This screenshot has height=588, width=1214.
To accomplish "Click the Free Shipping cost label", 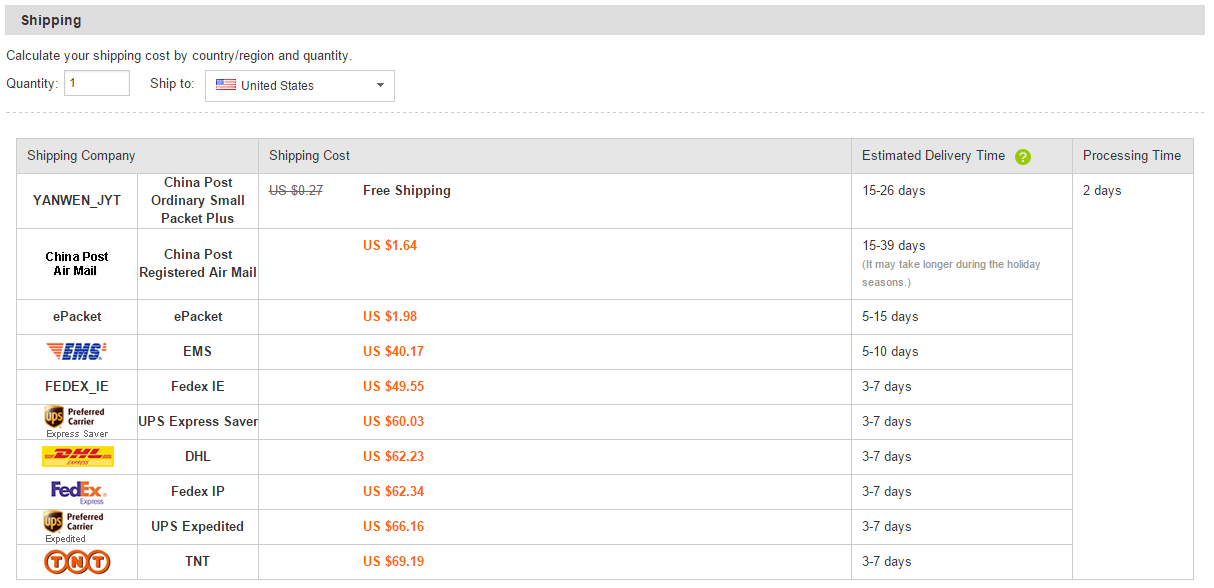I will click(x=406, y=190).
